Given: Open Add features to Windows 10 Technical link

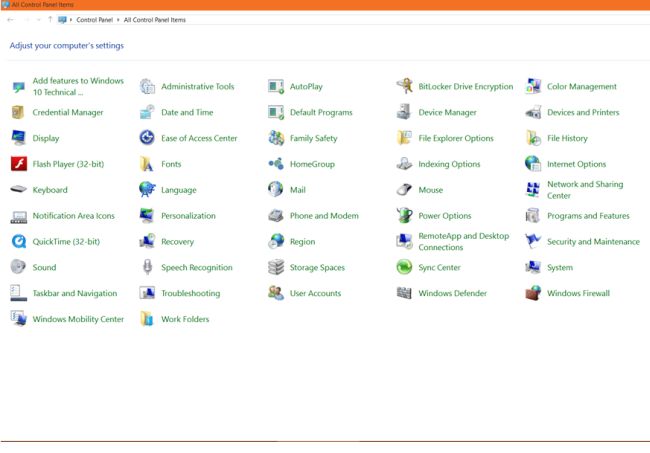Looking at the screenshot, I should [78, 86].
